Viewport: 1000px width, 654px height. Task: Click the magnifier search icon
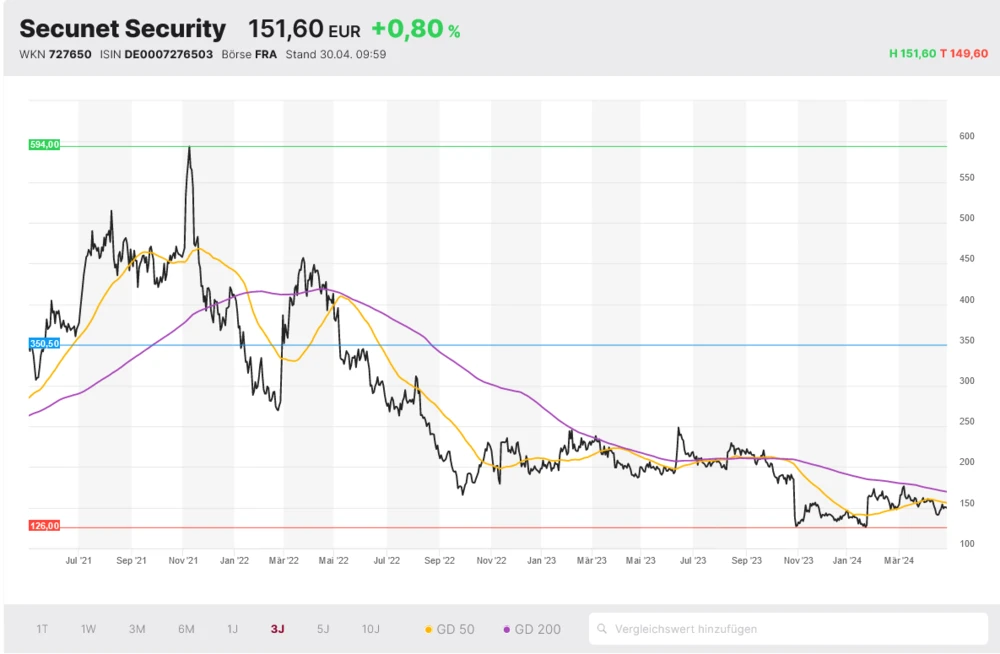(601, 629)
